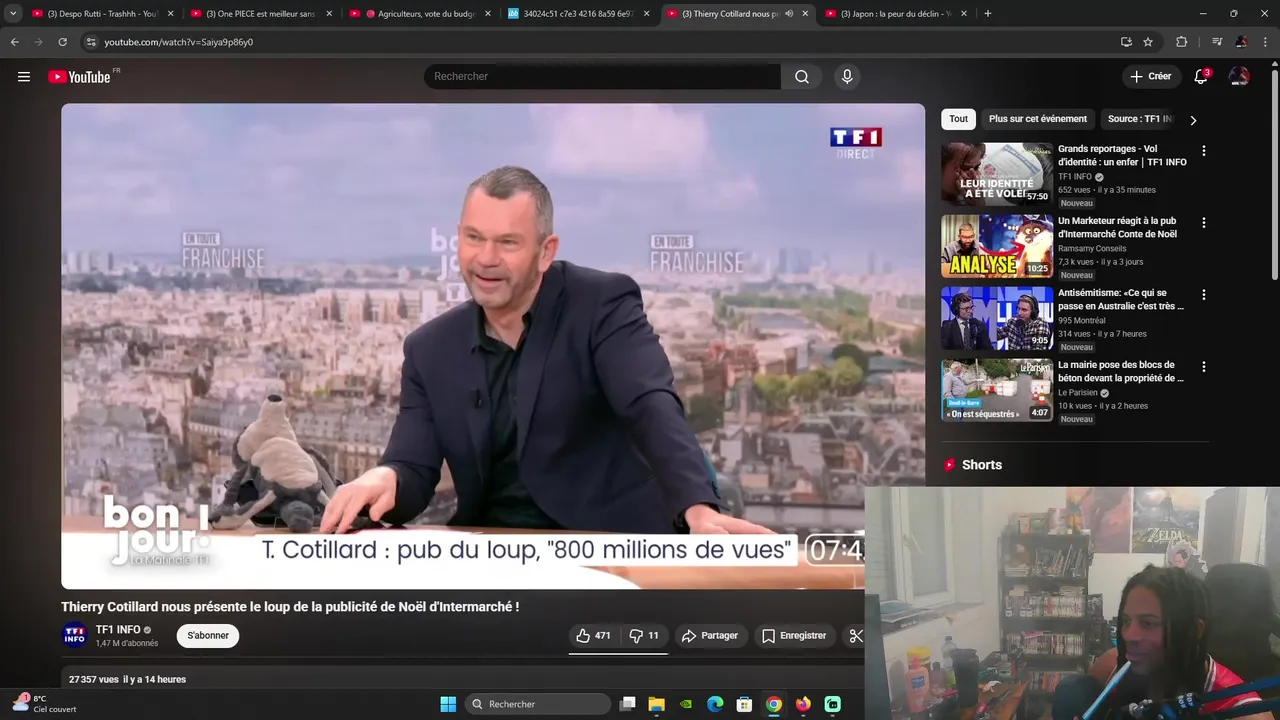Open the On est séquestrés thumbnail
The height and width of the screenshot is (720, 1280).
coord(996,390)
